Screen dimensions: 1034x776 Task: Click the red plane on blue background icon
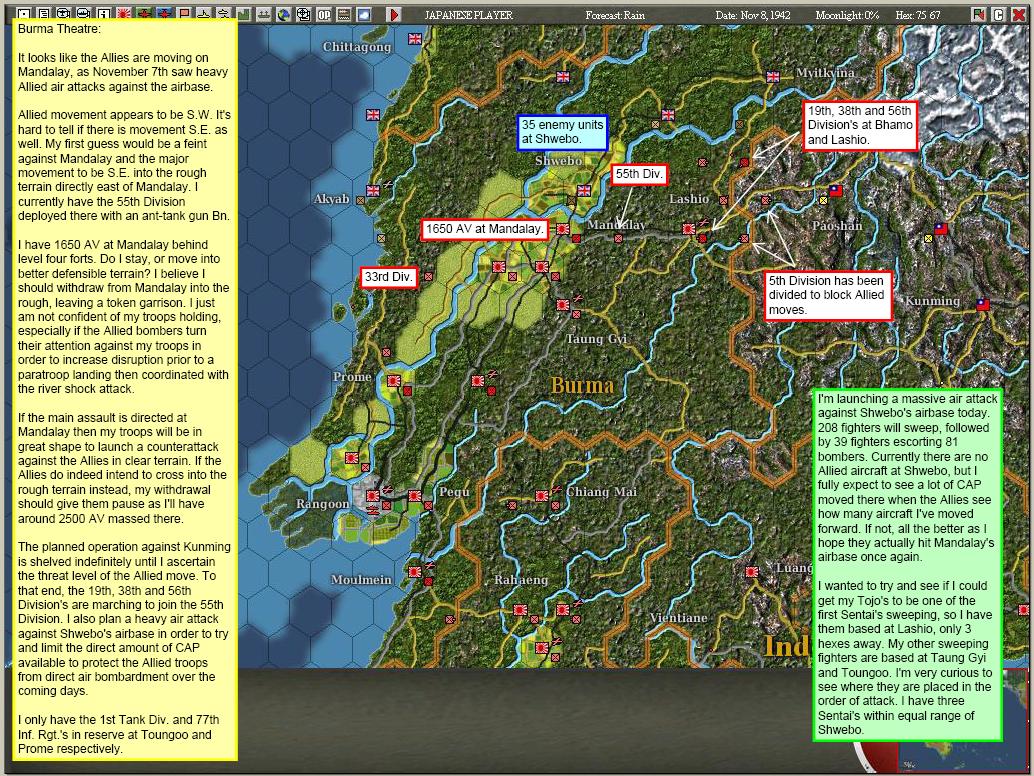click(164, 14)
